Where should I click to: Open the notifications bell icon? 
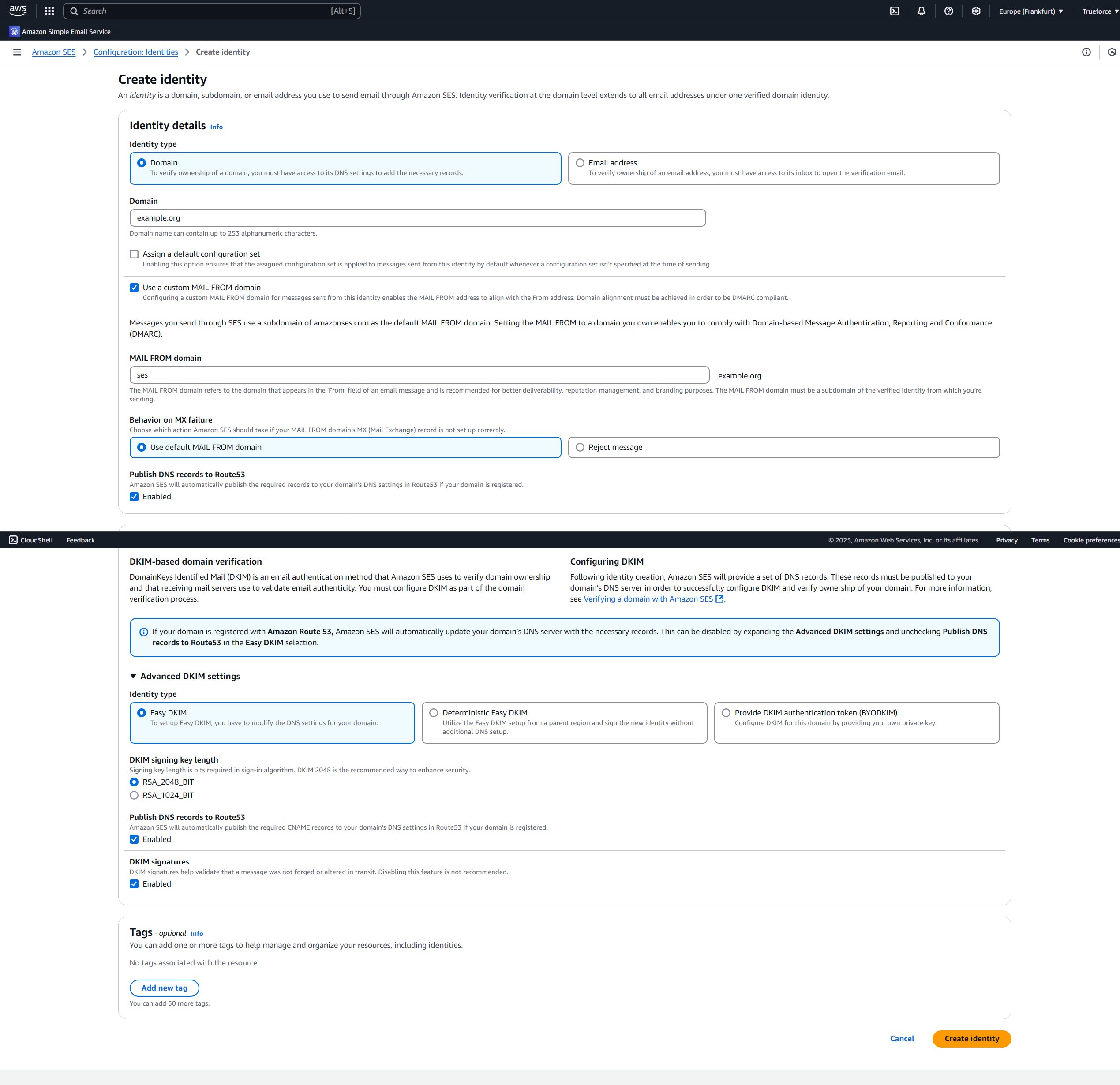921,11
